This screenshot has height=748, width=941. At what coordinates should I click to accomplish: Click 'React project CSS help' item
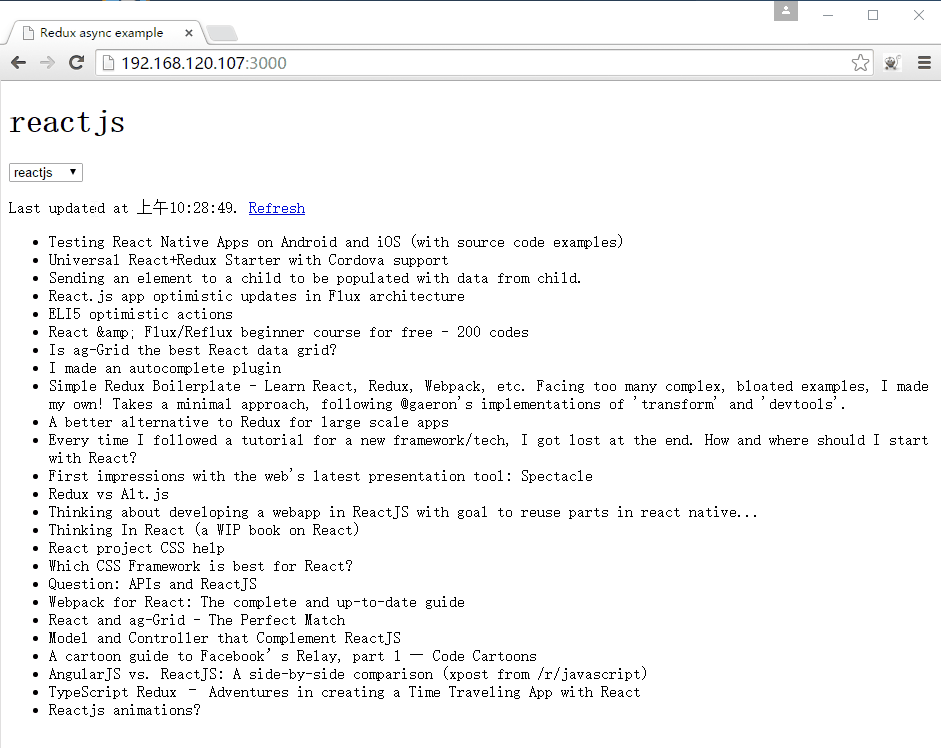[x=136, y=548]
